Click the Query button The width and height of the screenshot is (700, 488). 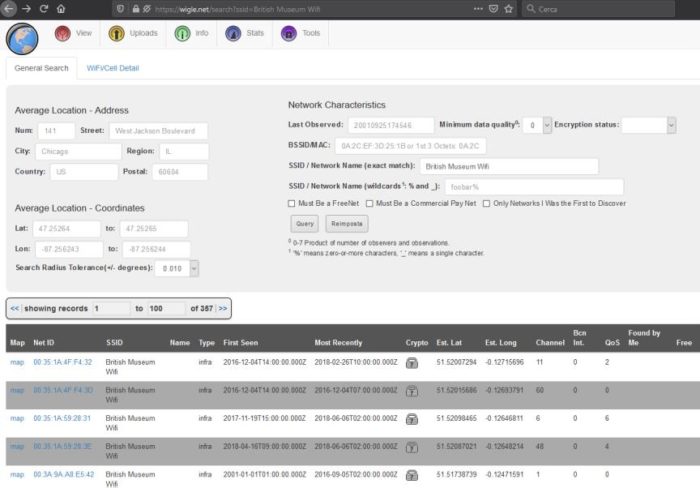[x=305, y=224]
